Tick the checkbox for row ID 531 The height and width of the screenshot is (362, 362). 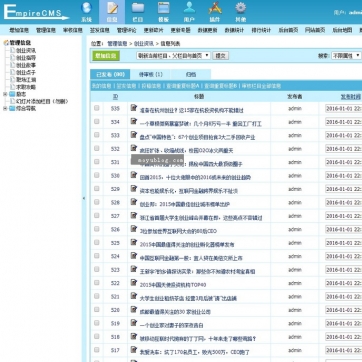point(97,162)
